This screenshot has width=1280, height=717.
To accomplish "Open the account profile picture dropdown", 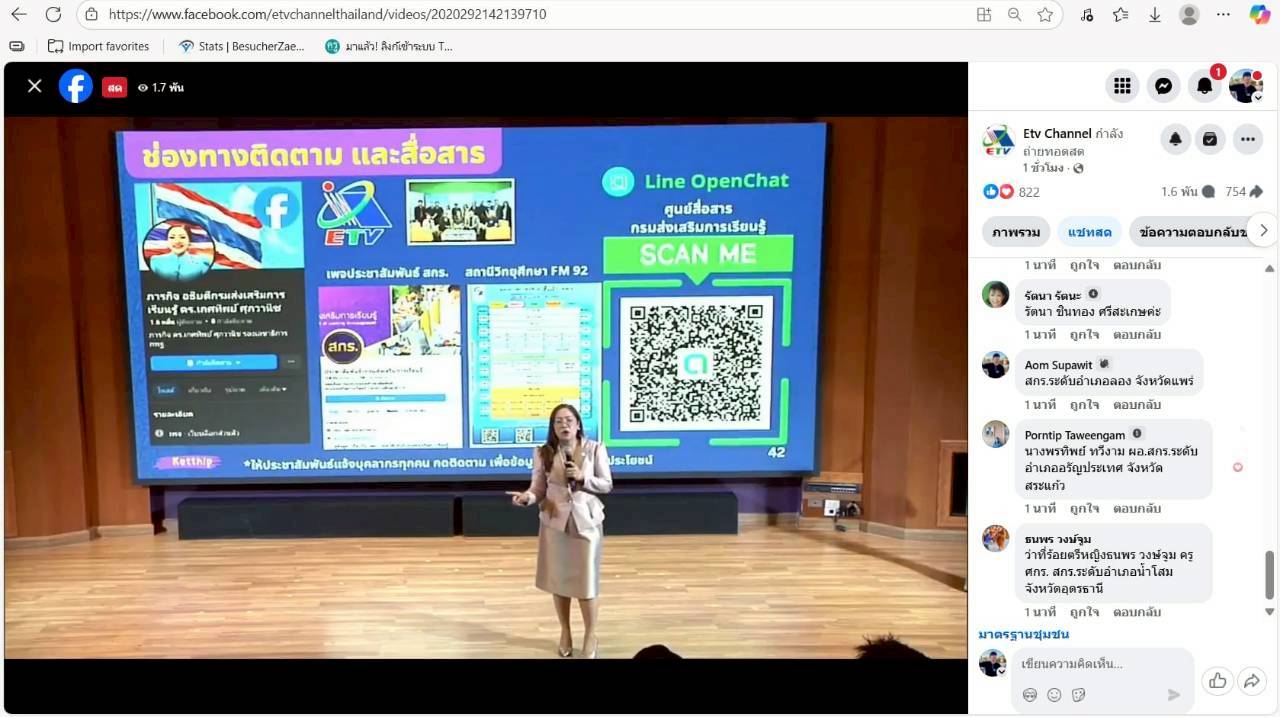I will (1246, 86).
